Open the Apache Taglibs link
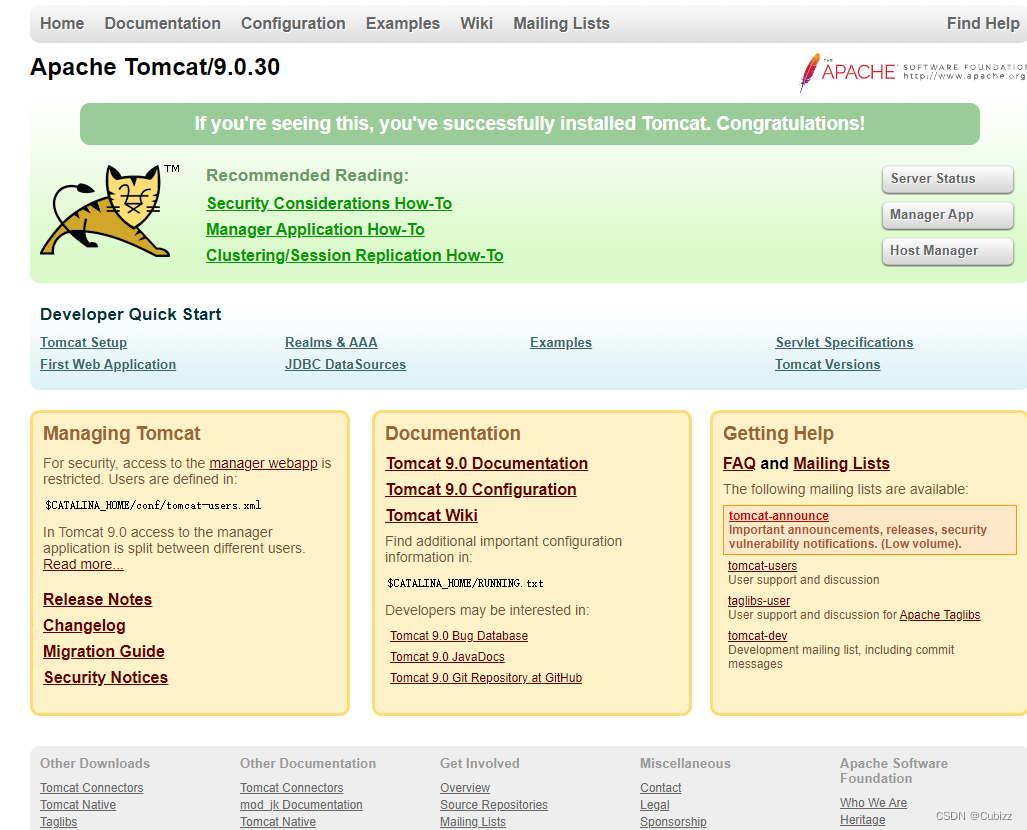The height and width of the screenshot is (830, 1027). (x=940, y=615)
